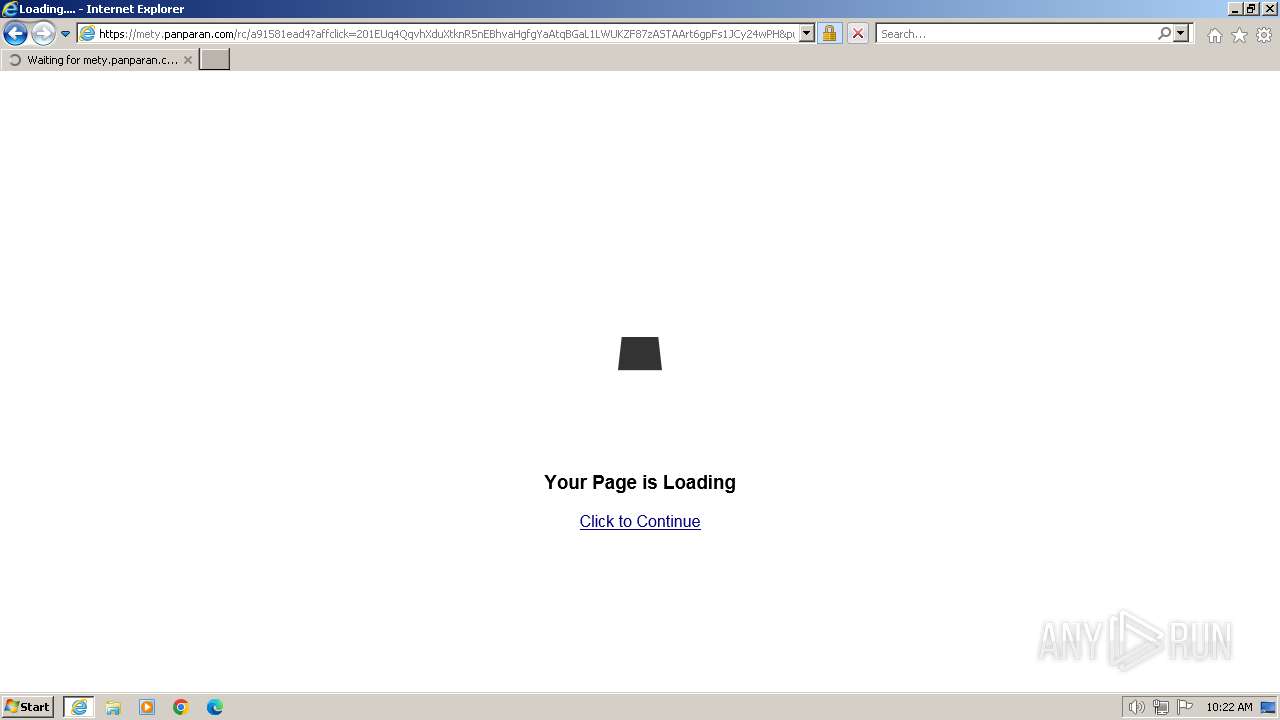Open the Windows Start menu
1280x720 pixels.
28,707
